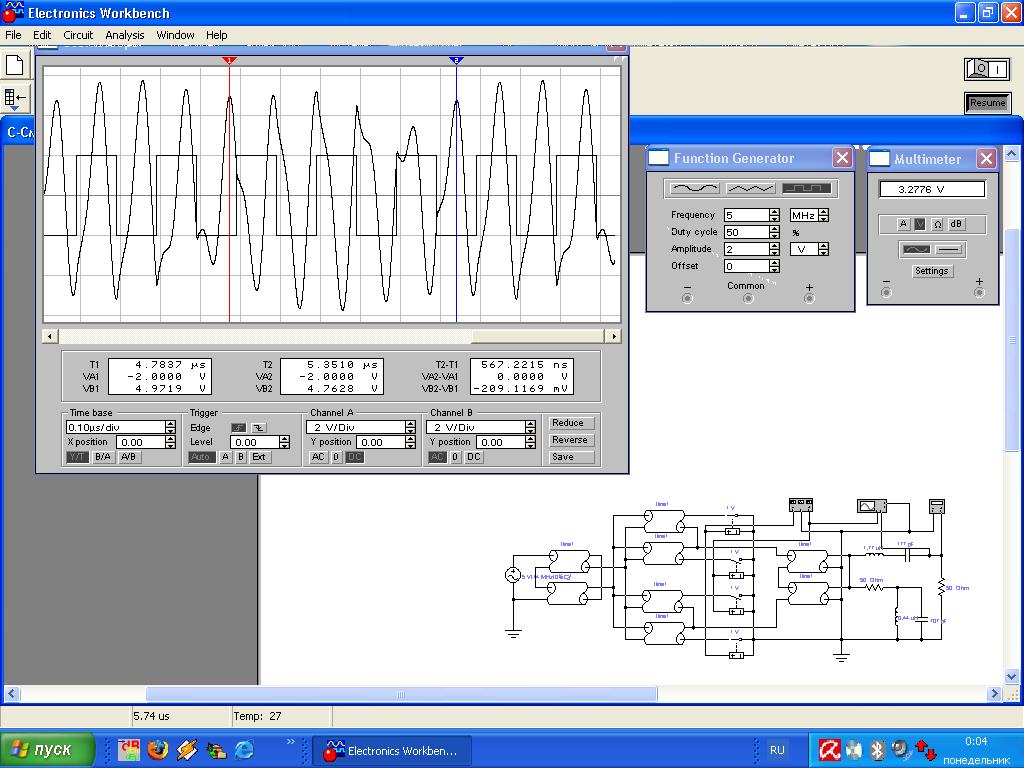
Task: Change the amplitude unit V spinner
Action: click(x=824, y=249)
